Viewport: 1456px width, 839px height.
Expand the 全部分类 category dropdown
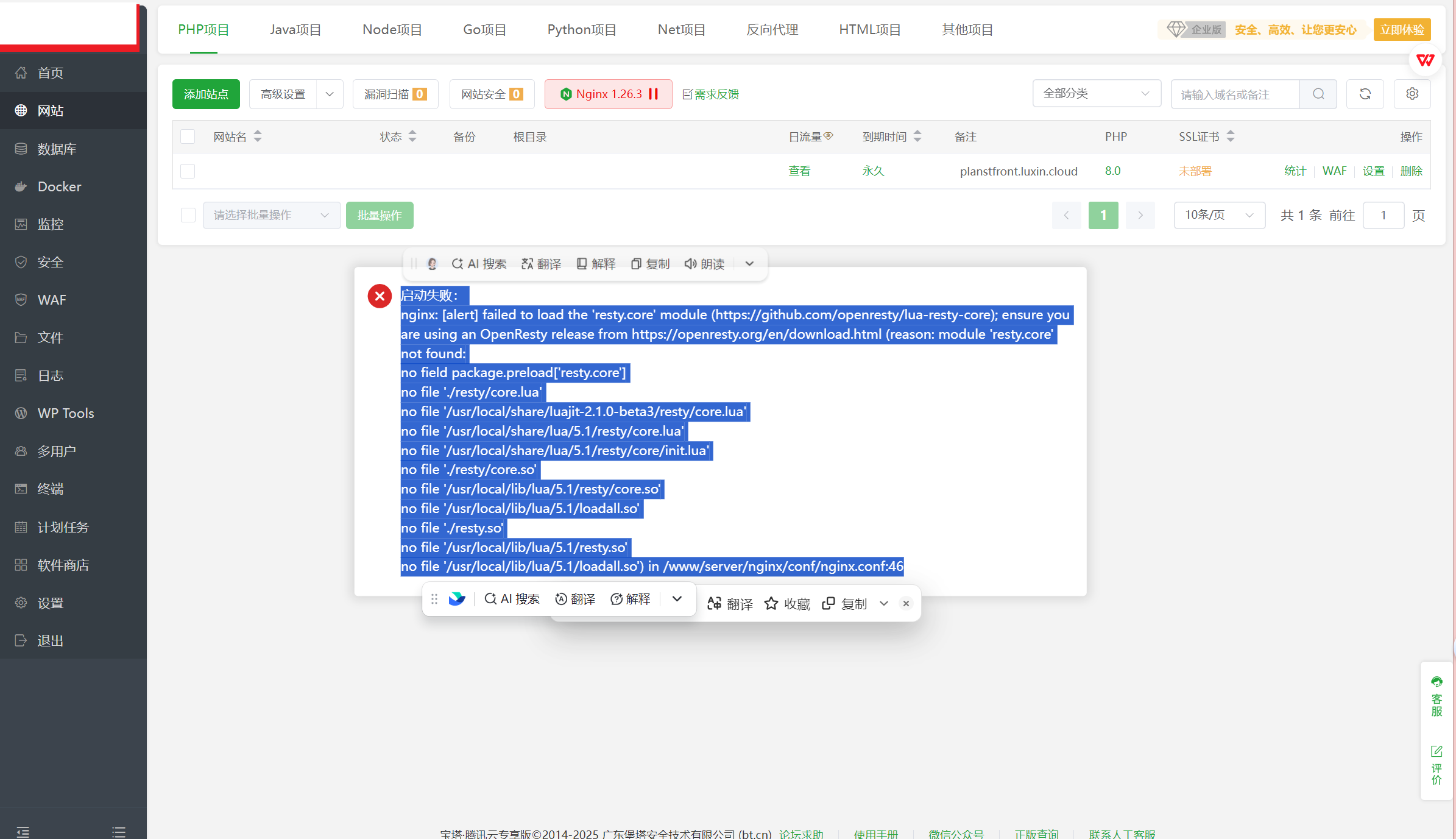(x=1096, y=93)
